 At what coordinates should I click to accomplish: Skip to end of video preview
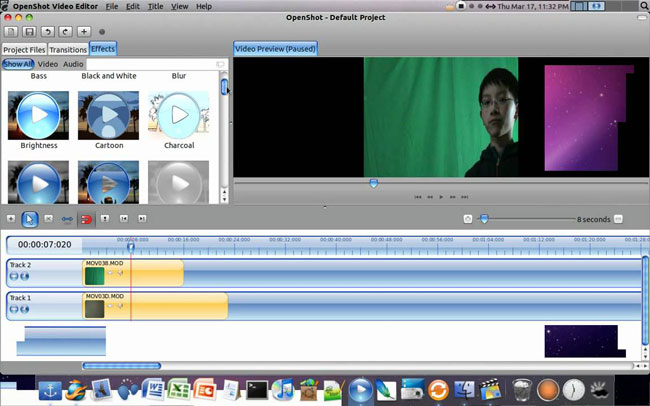coord(465,197)
